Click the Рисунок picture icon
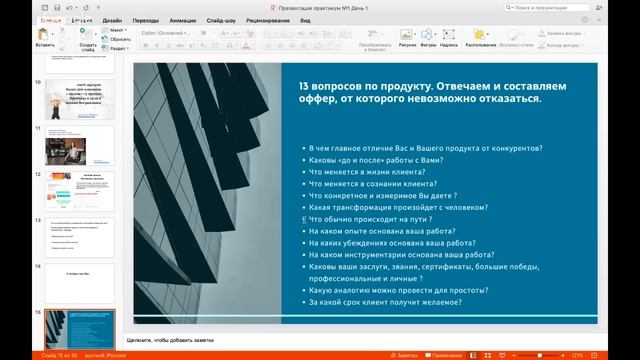The width and height of the screenshot is (640, 360). (406, 35)
